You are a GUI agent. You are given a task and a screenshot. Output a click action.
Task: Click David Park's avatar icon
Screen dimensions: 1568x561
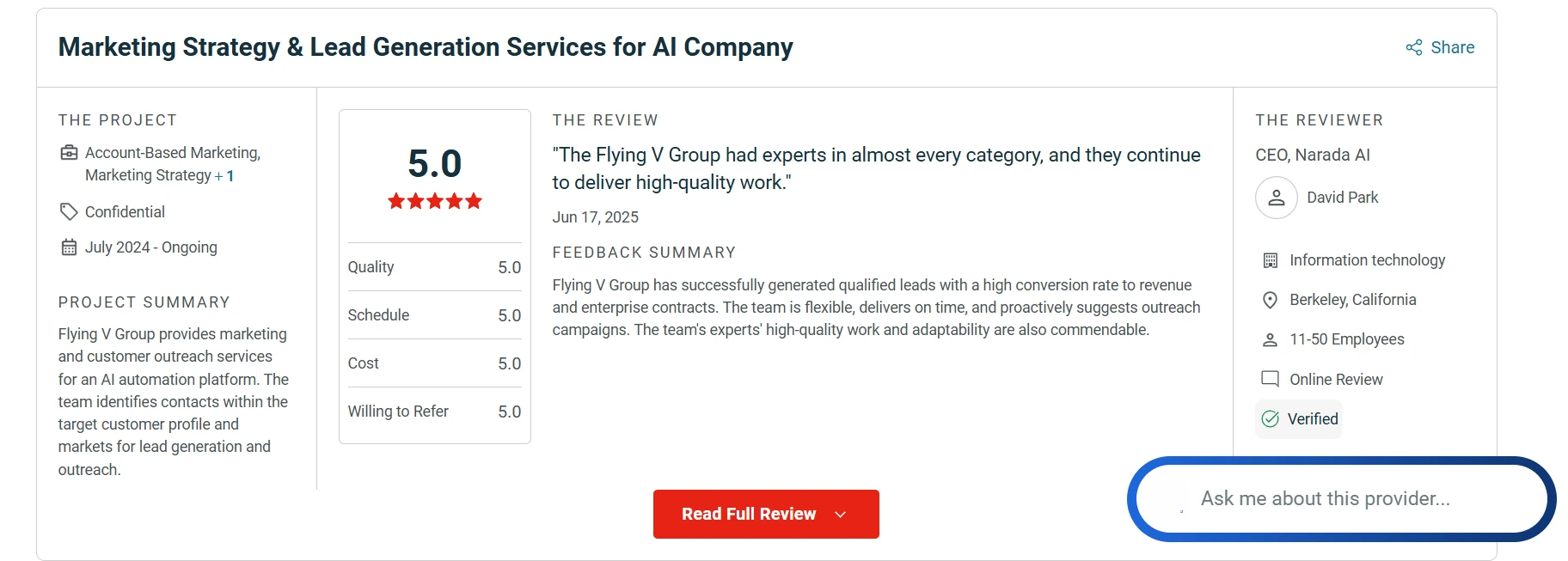[1277, 198]
